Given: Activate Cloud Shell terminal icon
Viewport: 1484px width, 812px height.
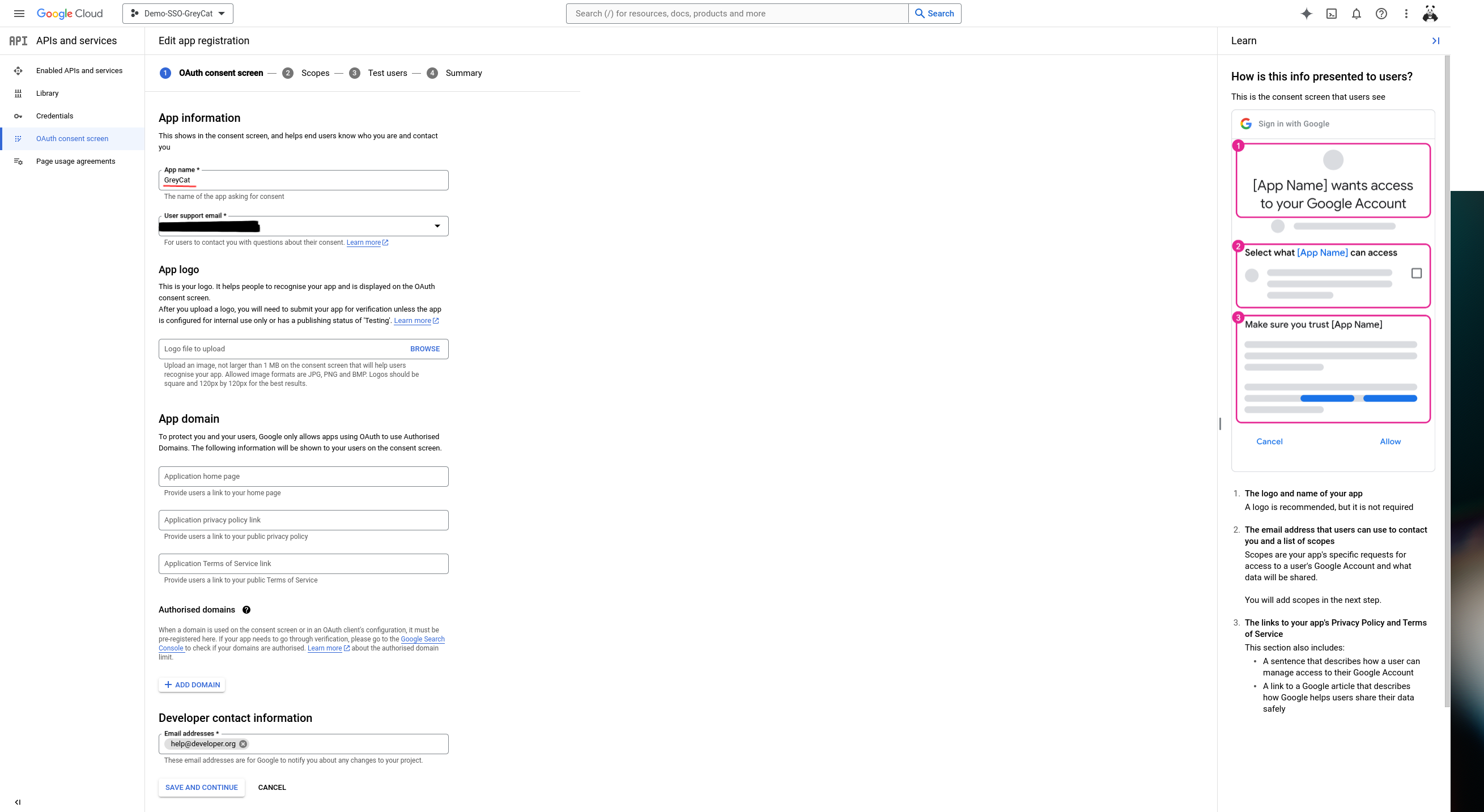Looking at the screenshot, I should [1332, 13].
